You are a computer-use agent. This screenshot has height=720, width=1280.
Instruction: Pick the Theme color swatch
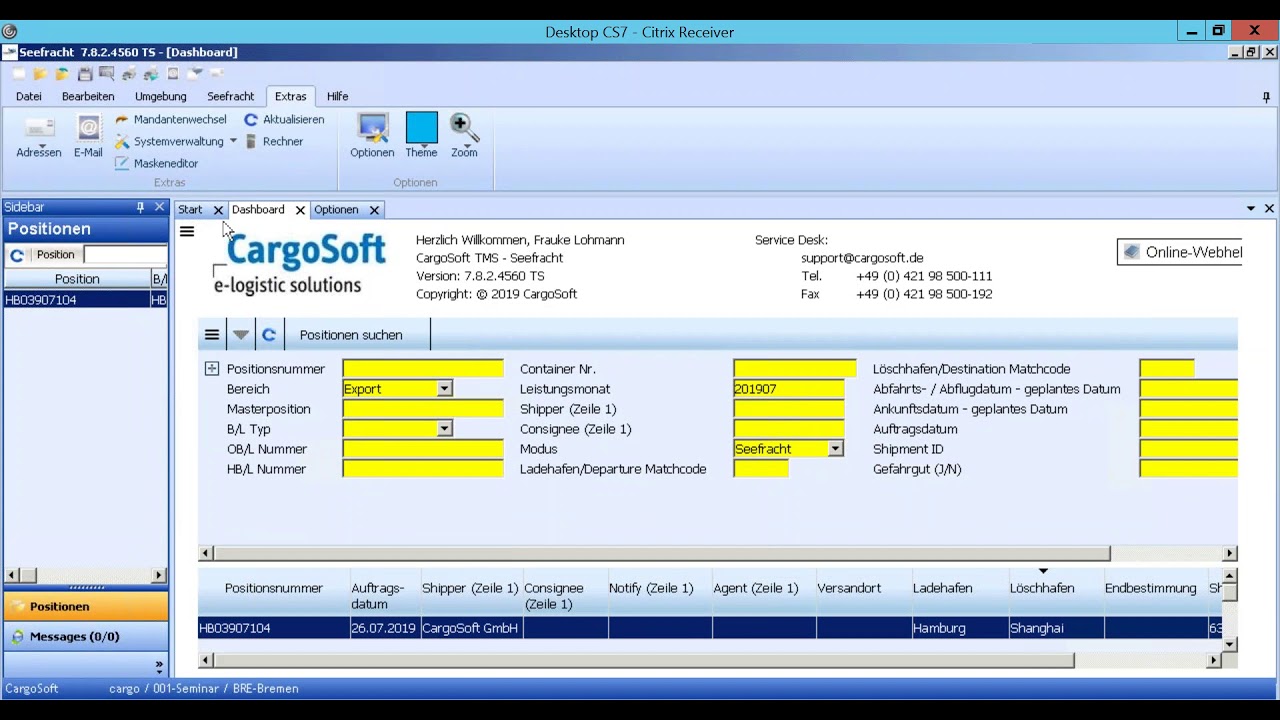[422, 128]
